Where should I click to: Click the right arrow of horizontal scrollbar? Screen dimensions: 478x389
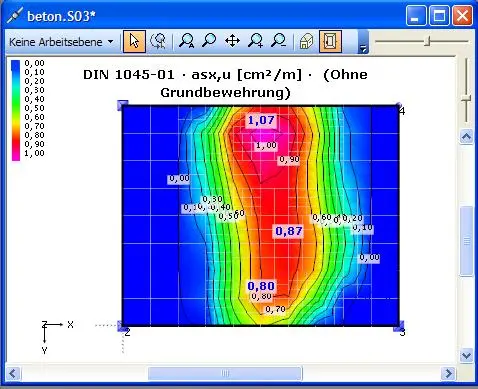[448, 373]
